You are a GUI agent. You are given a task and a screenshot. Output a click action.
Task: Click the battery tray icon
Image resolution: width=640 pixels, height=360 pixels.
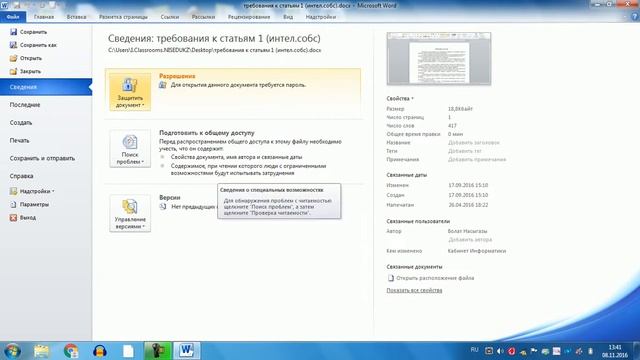point(590,351)
